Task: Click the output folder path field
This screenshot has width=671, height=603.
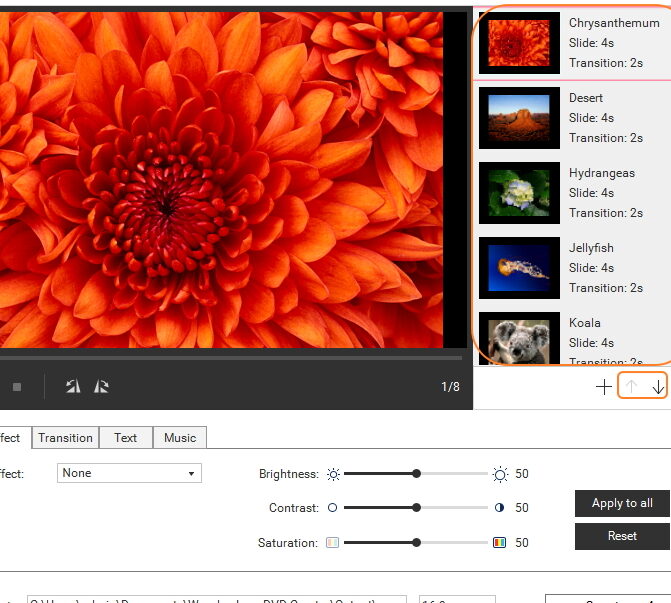Action: pyautogui.click(x=217, y=599)
